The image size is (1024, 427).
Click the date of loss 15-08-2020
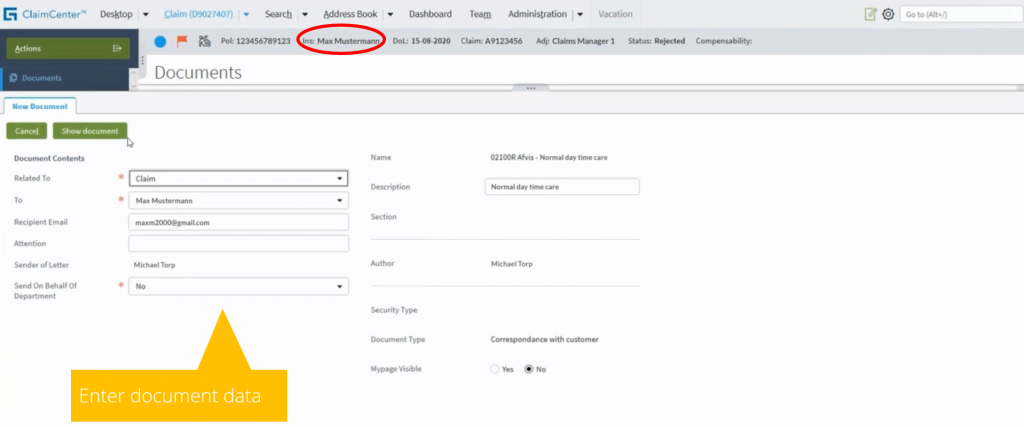tap(430, 41)
